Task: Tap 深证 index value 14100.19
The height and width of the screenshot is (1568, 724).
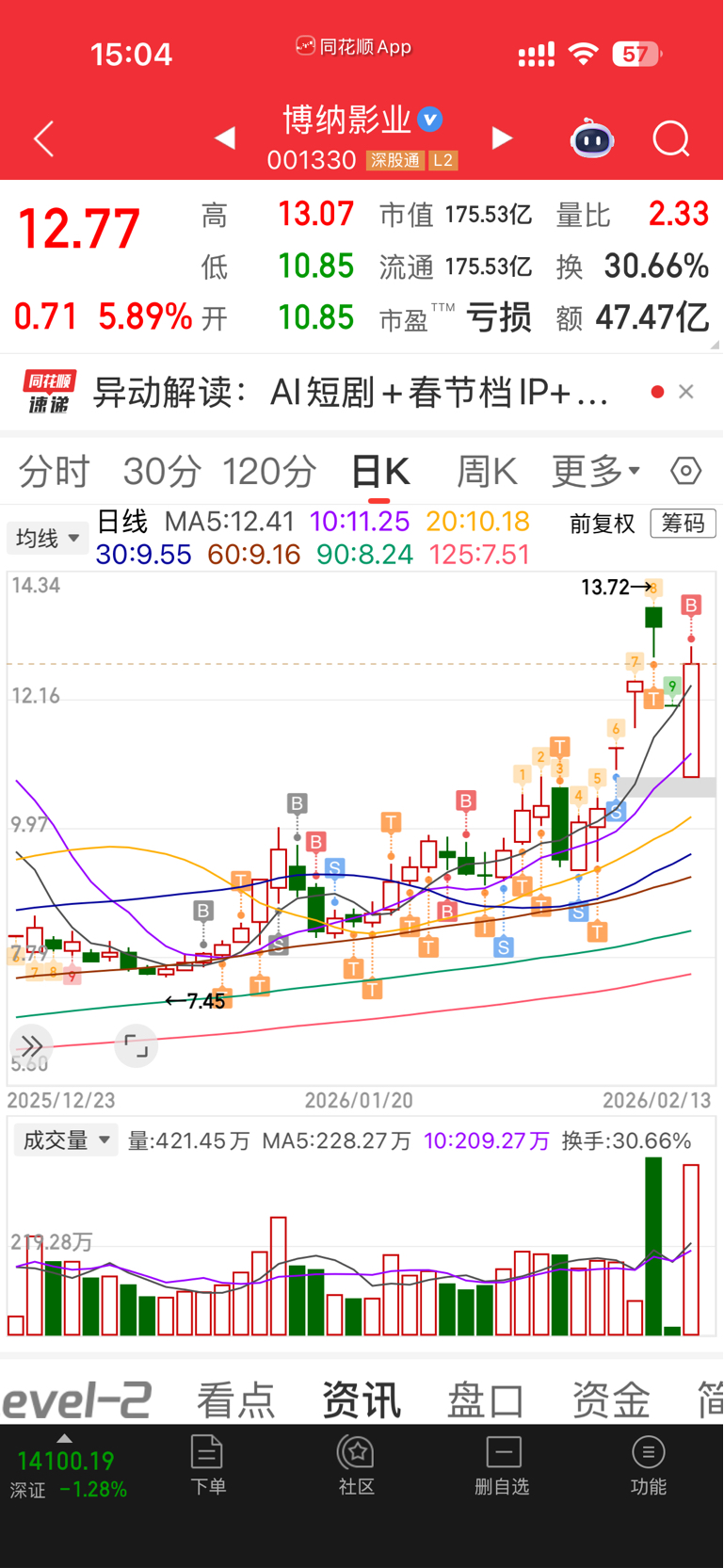Action: [x=65, y=1461]
